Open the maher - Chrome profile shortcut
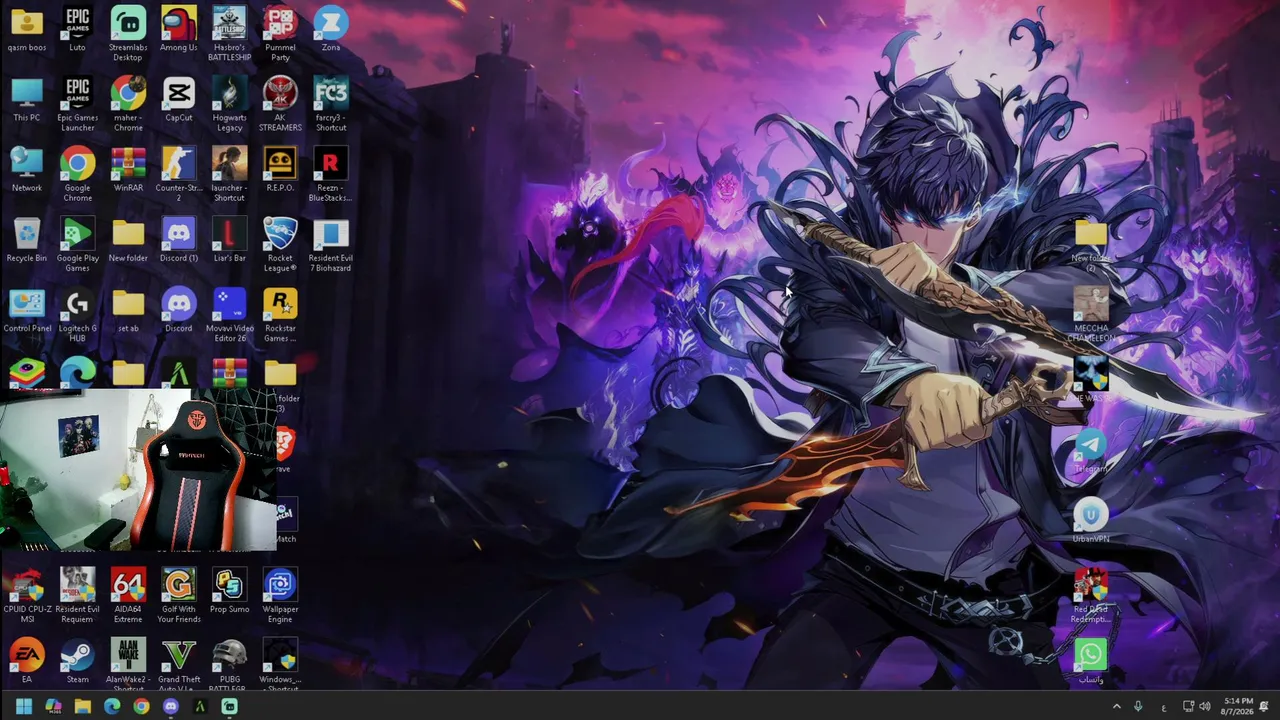This screenshot has height=720, width=1280. click(x=128, y=104)
